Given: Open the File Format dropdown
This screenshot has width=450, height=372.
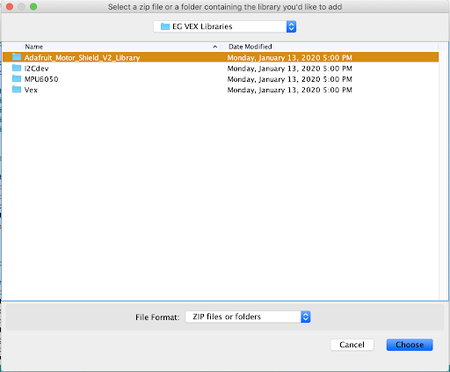Looking at the screenshot, I should click(248, 317).
